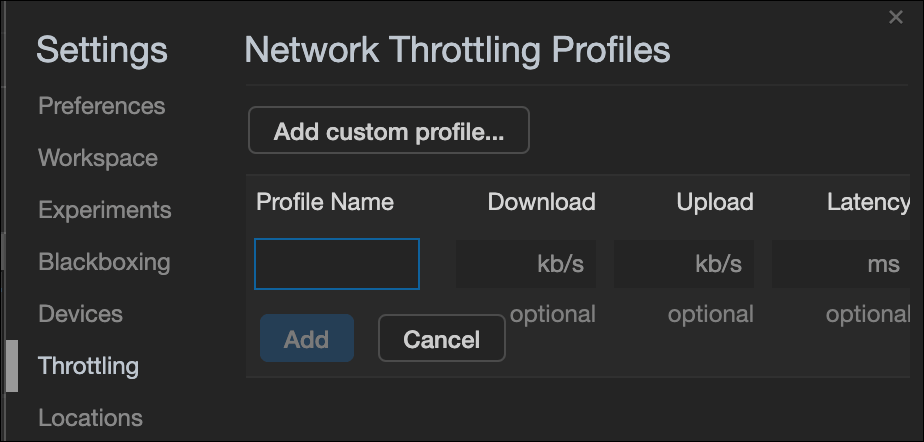This screenshot has height=442, width=924.
Task: Click the Add button to save profile
Action: pos(306,338)
